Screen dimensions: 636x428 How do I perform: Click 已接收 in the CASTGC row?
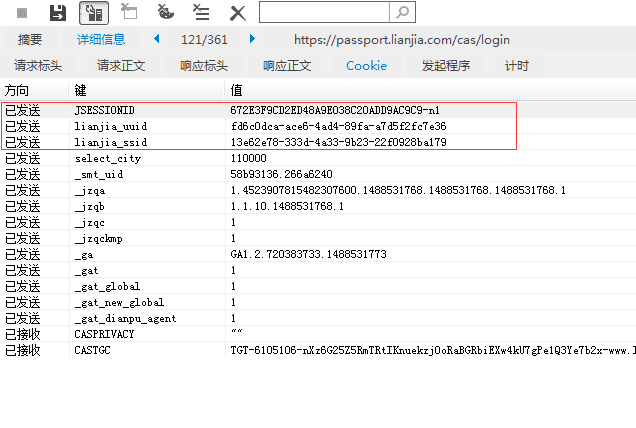click(x=23, y=350)
